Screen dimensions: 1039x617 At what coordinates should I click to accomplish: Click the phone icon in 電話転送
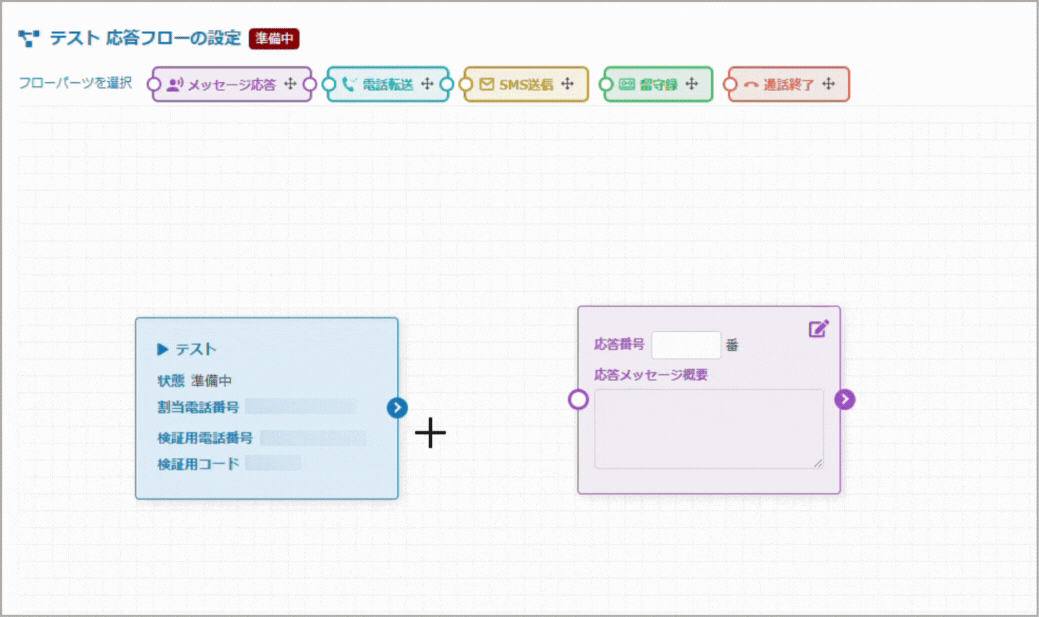click(349, 84)
